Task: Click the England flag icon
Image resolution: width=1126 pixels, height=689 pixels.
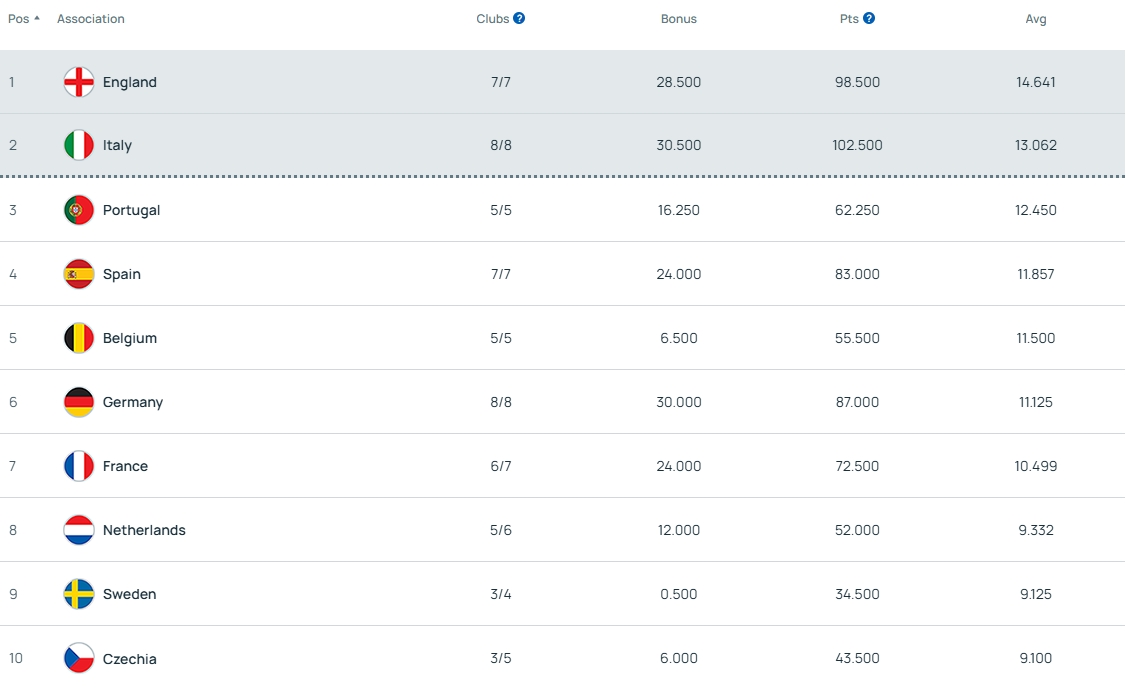Action: [x=79, y=82]
